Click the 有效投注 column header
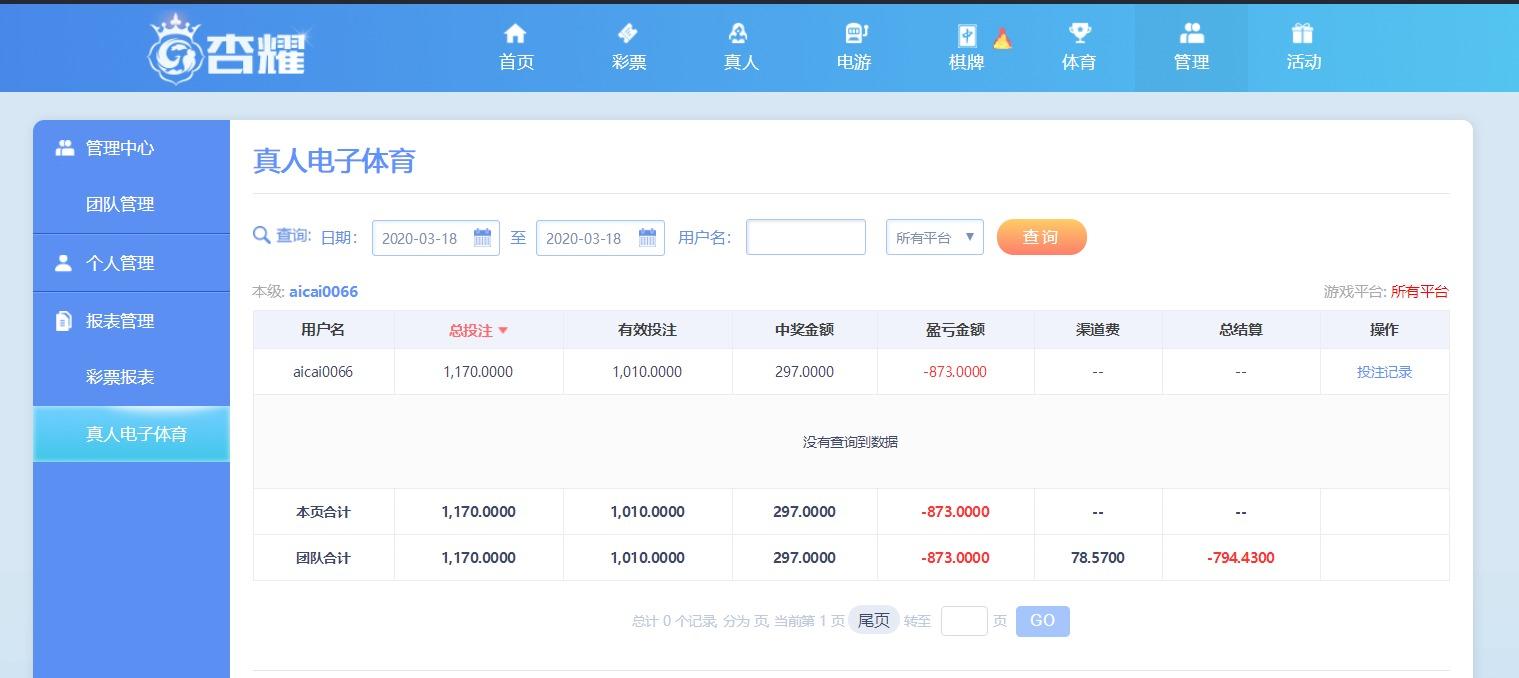This screenshot has width=1519, height=678. pos(648,330)
